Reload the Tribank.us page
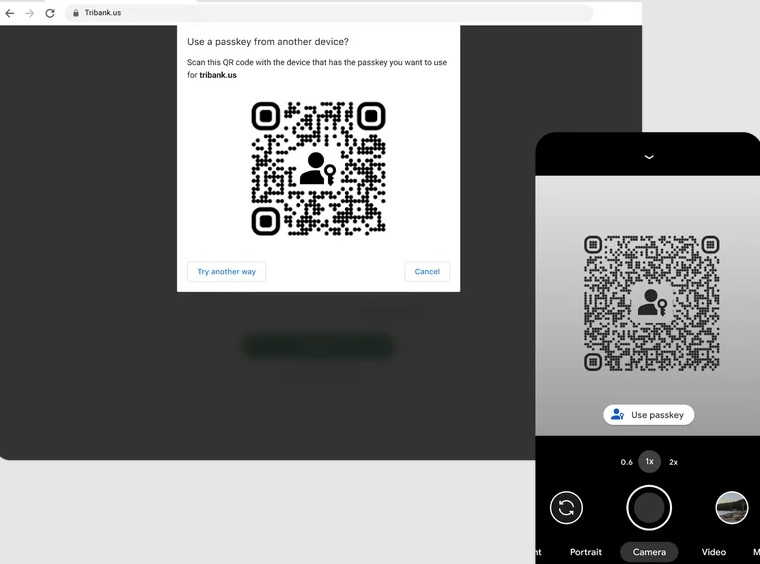This screenshot has height=564, width=760. pyautogui.click(x=50, y=13)
